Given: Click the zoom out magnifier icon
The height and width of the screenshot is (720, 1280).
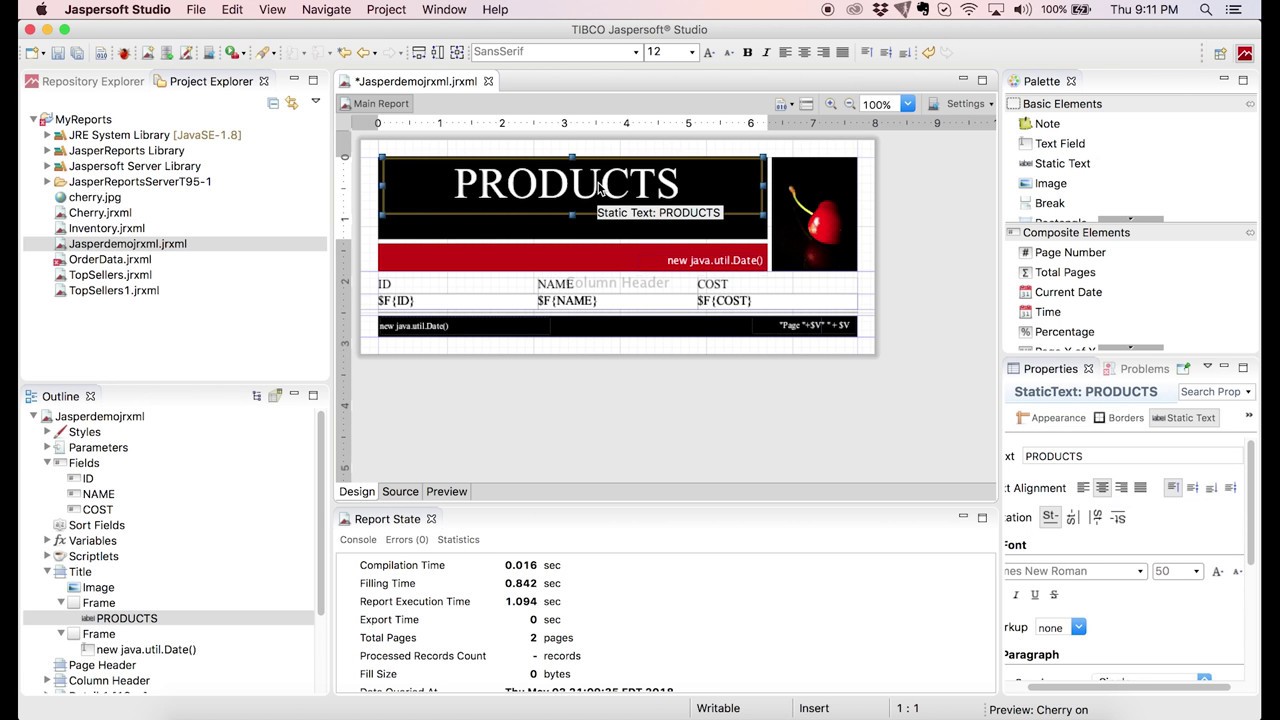Looking at the screenshot, I should click(x=850, y=104).
